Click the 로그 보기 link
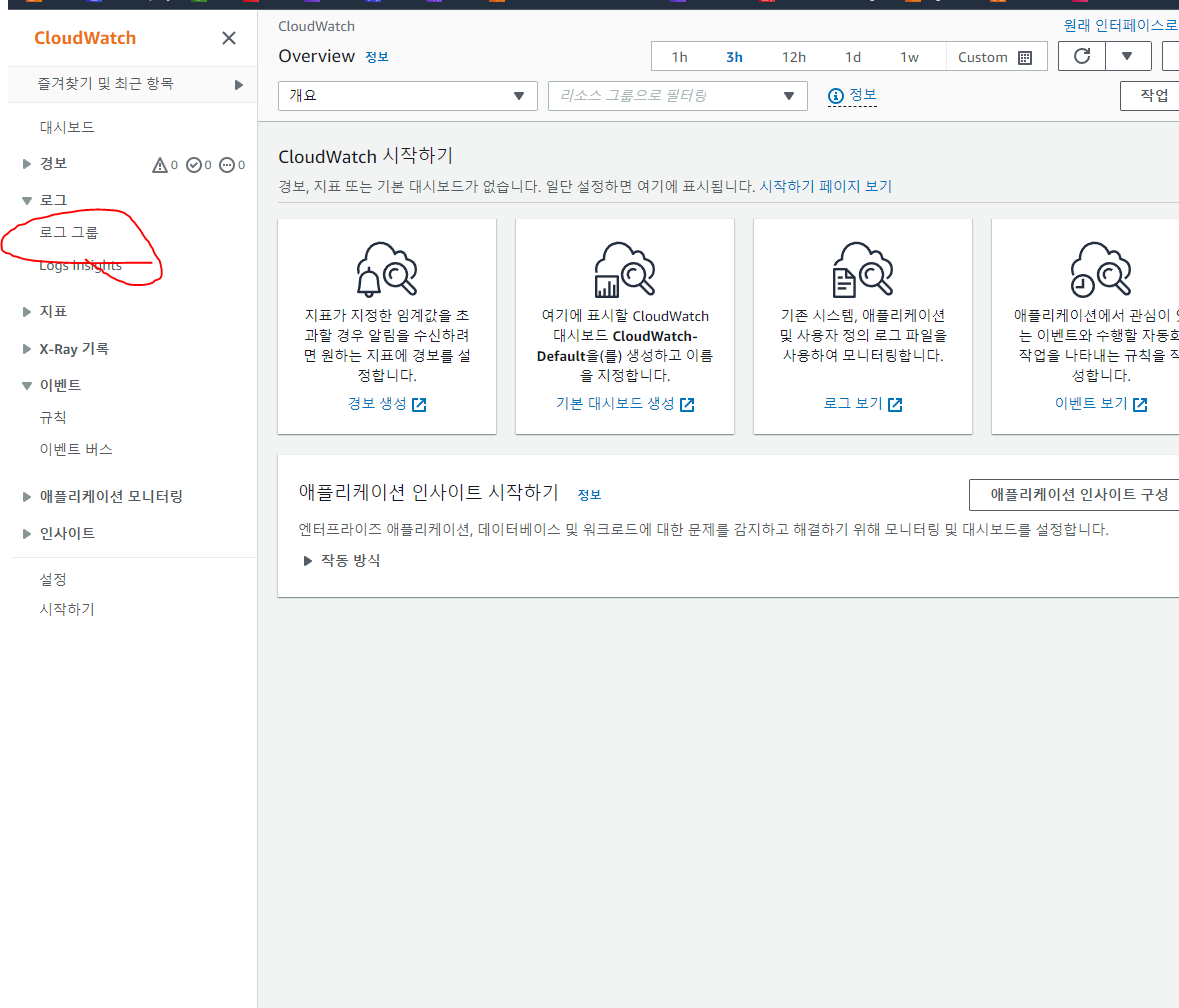This screenshot has height=1008, width=1179. pyautogui.click(x=862, y=404)
